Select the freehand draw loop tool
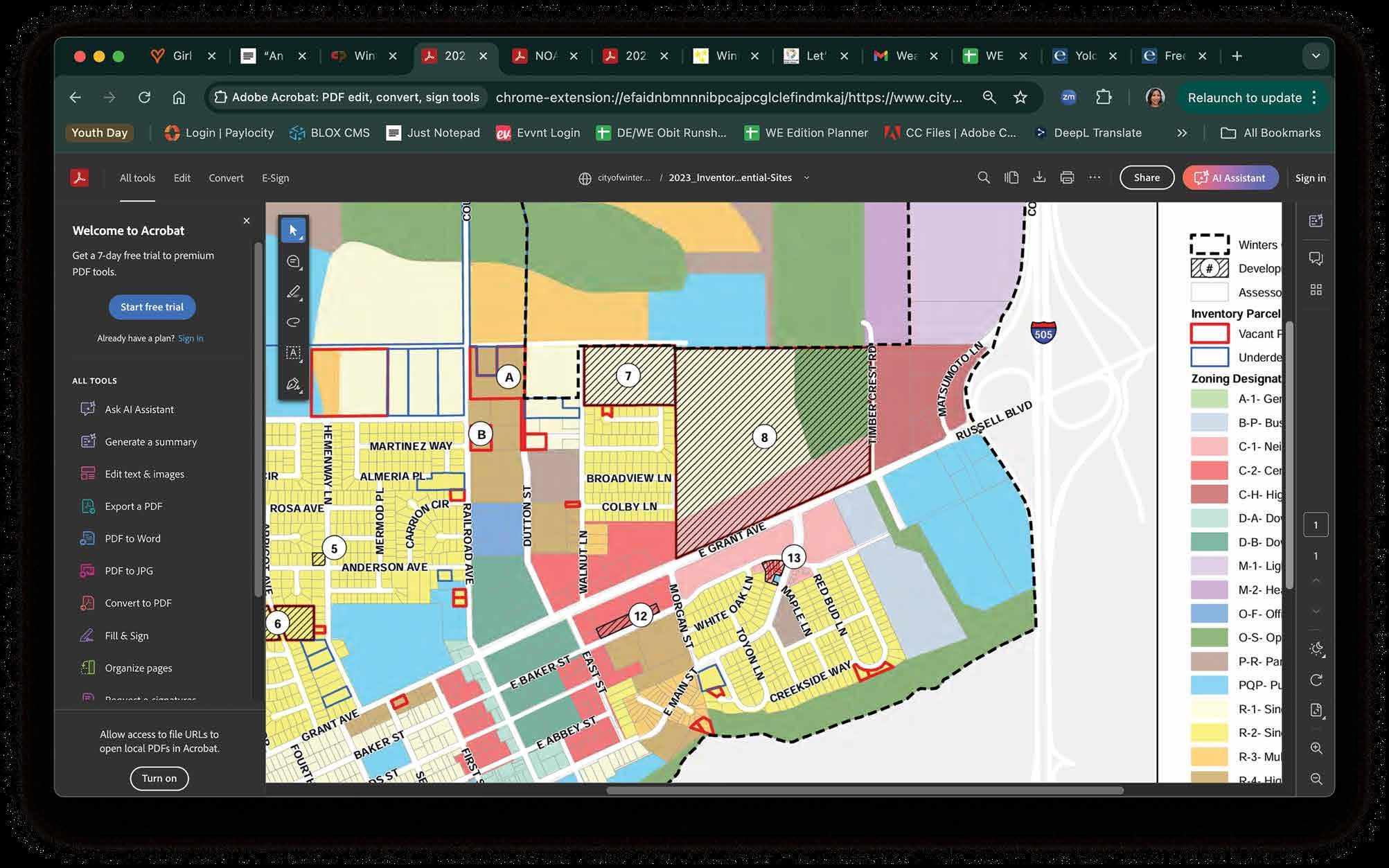 coord(293,322)
